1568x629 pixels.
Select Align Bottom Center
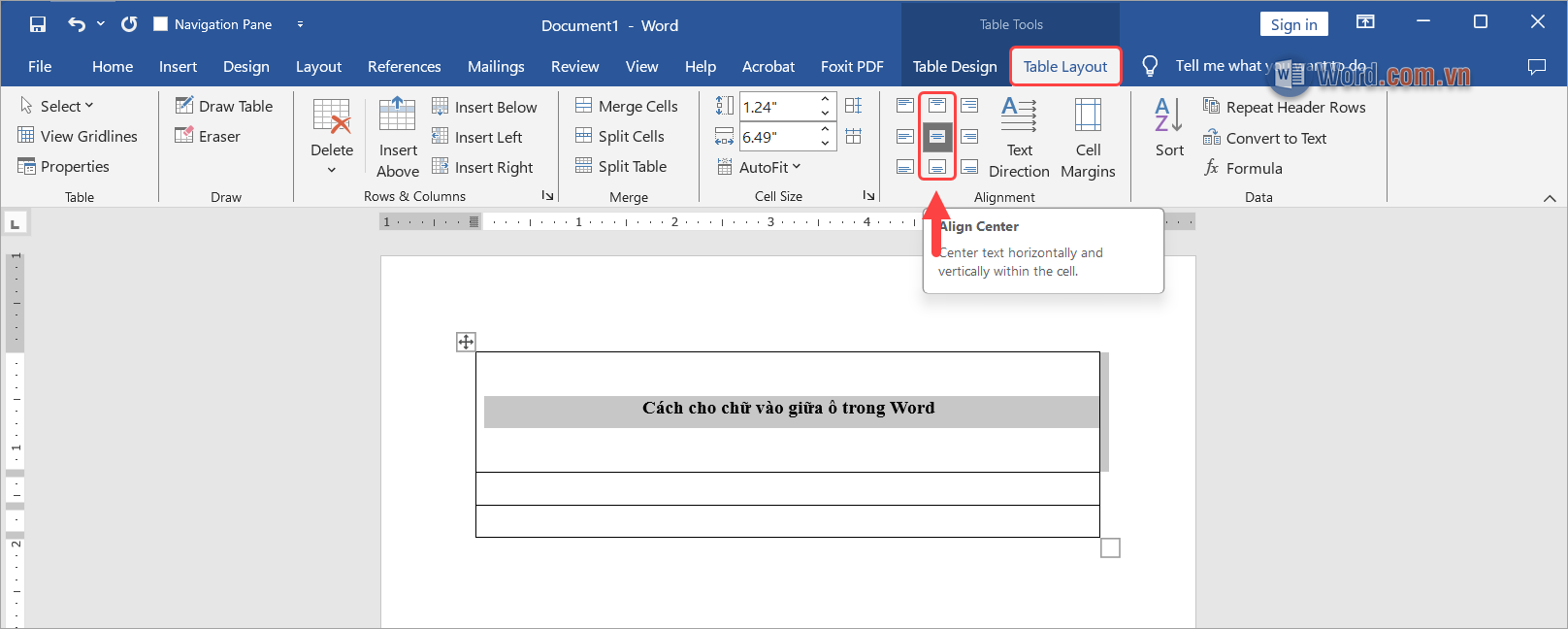tap(937, 167)
